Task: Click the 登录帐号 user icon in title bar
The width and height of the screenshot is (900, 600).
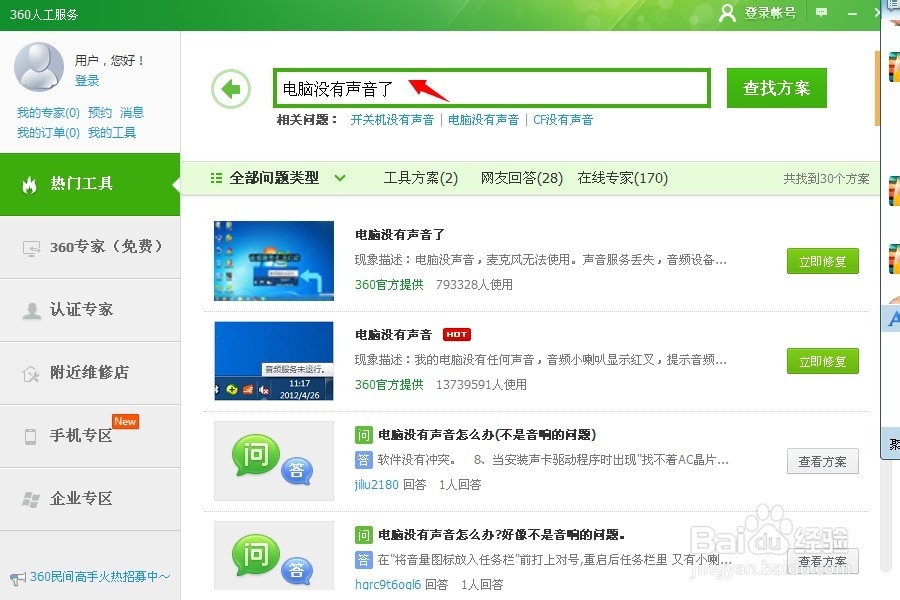Action: pyautogui.click(x=727, y=14)
